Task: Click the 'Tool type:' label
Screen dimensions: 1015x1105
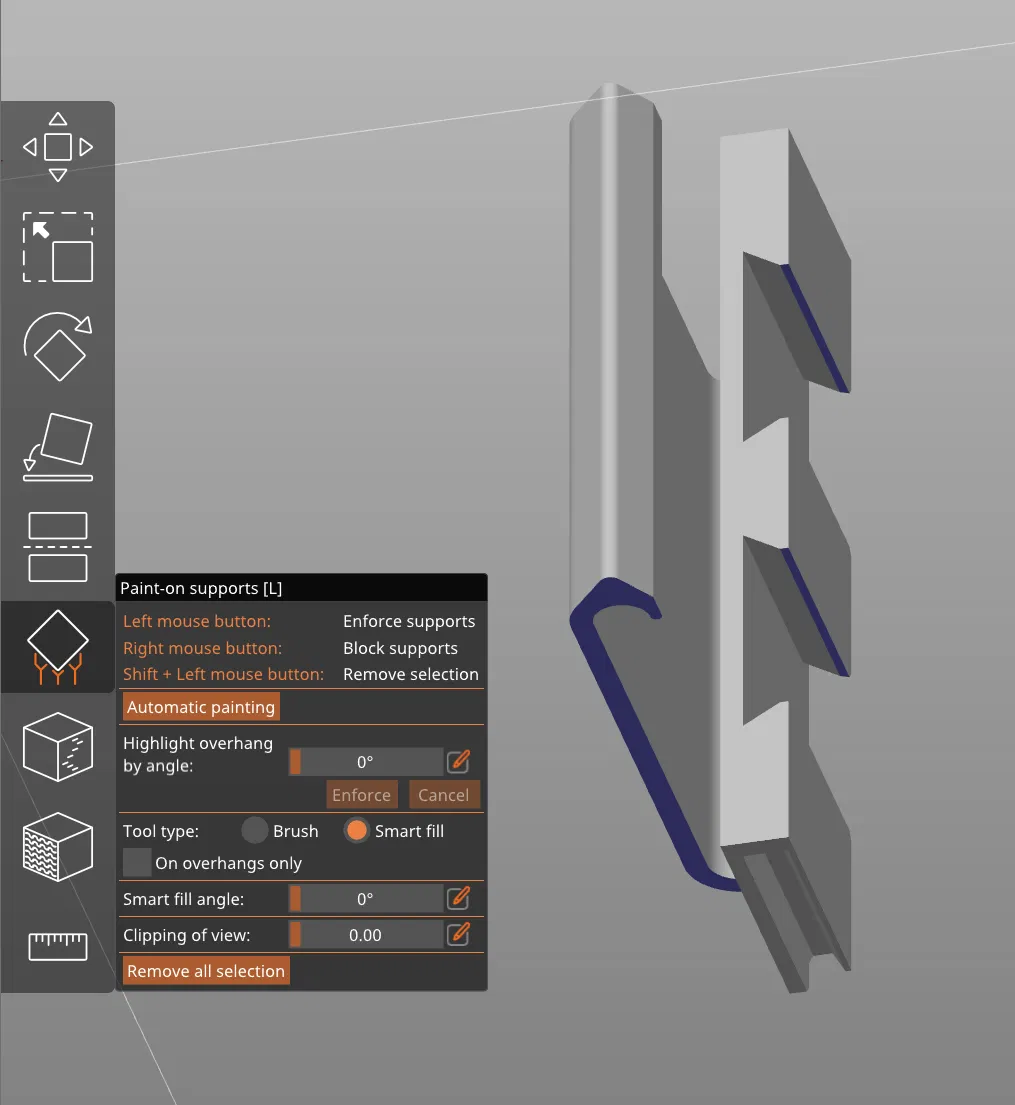Action: (161, 831)
